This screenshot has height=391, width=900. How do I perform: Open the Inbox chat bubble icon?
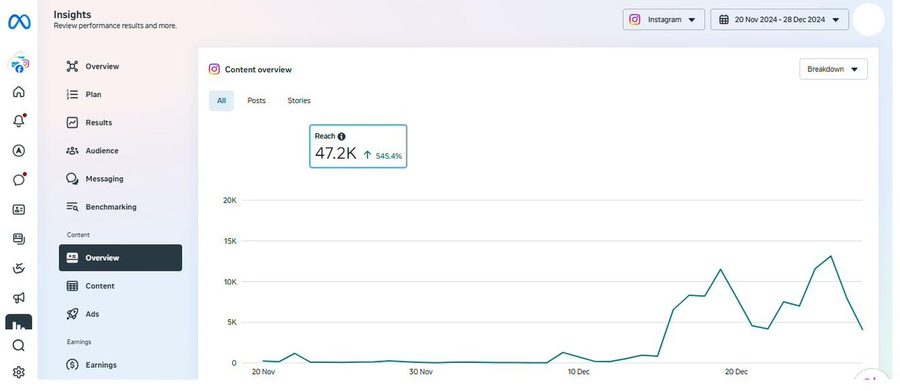[x=19, y=180]
